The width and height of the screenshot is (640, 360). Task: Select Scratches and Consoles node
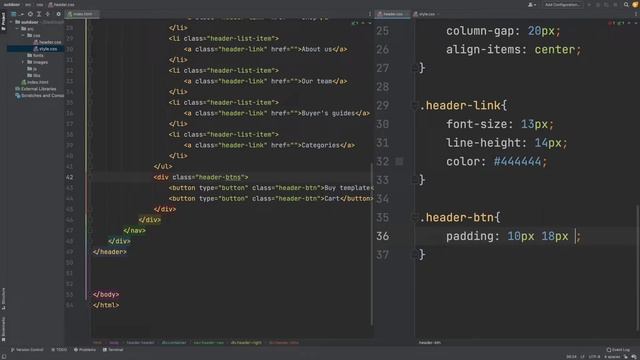(x=39, y=95)
